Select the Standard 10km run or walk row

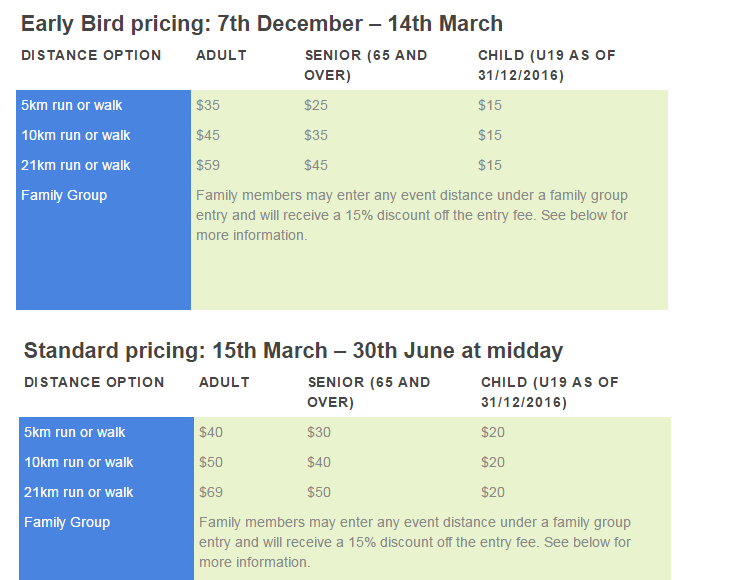[x=345, y=462]
